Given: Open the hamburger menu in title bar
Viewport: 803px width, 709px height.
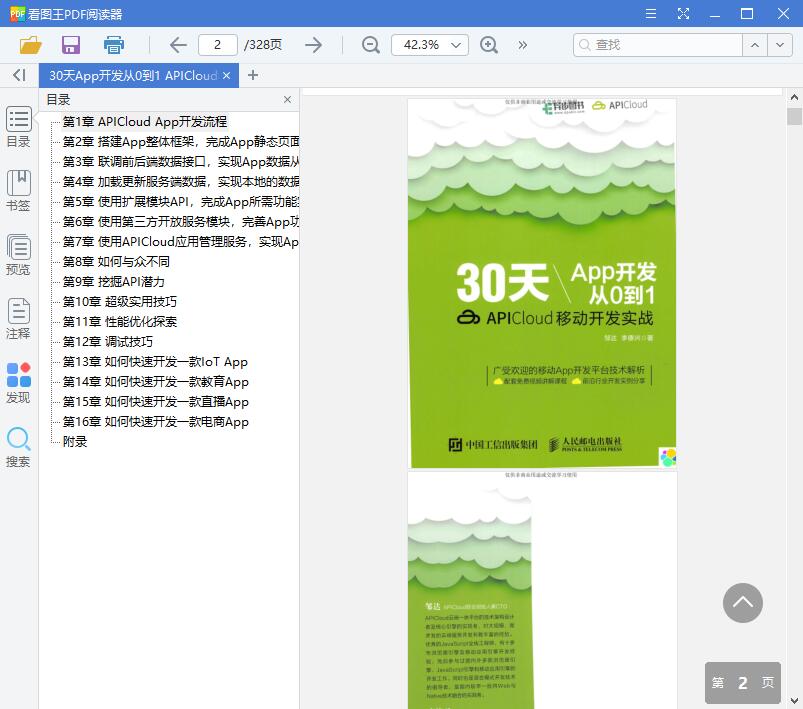Looking at the screenshot, I should tap(651, 13).
